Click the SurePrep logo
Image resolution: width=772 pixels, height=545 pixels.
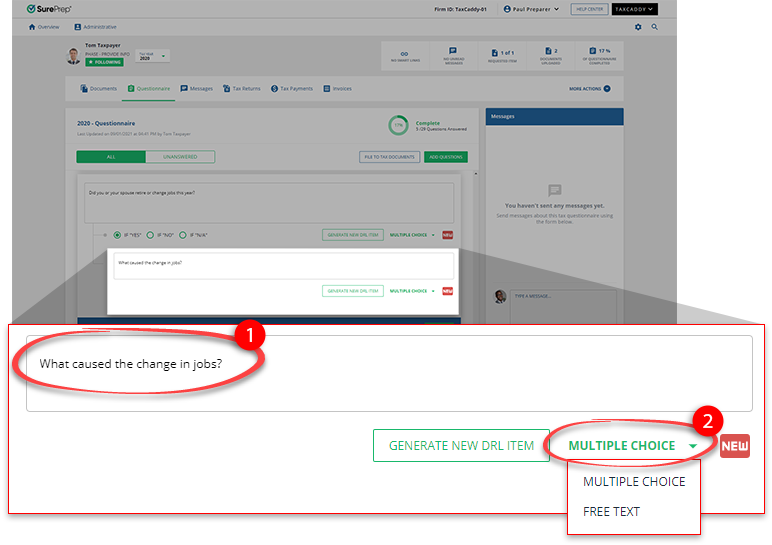pyautogui.click(x=49, y=9)
